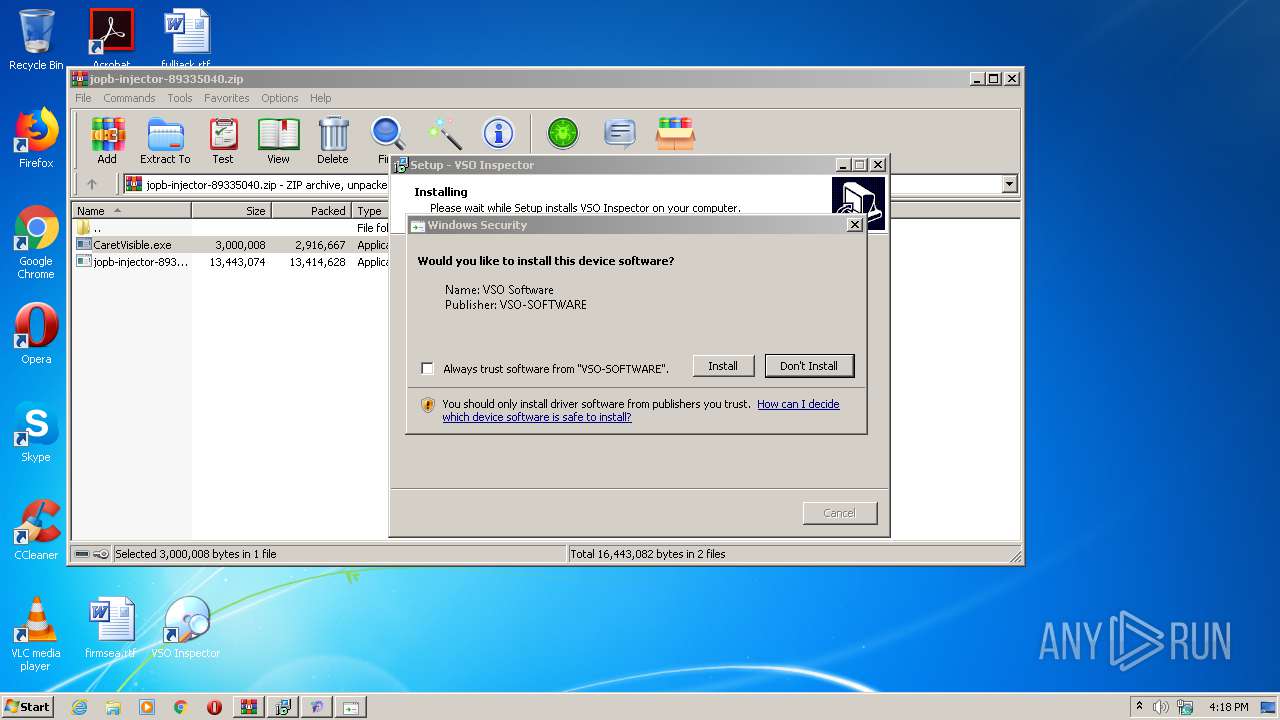Select the CaretVisible.exe file row
The image size is (1280, 720).
(232, 245)
